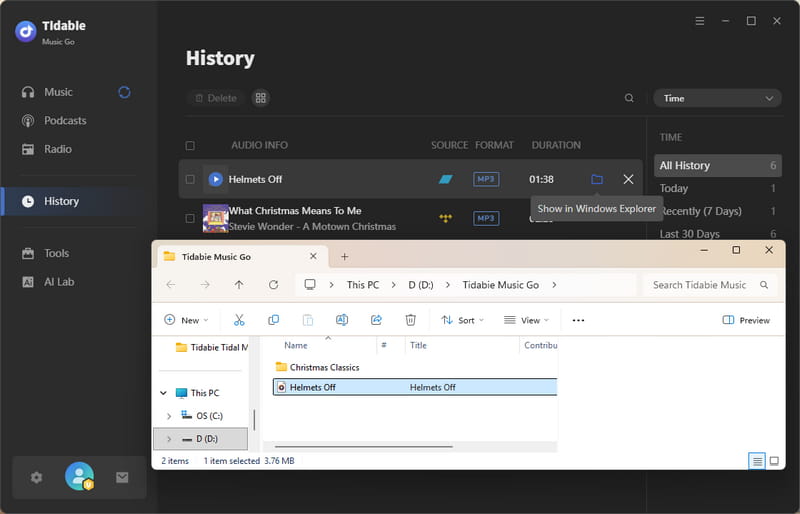The width and height of the screenshot is (800, 514).
Task: Open the mail feedback icon
Action: [x=122, y=478]
